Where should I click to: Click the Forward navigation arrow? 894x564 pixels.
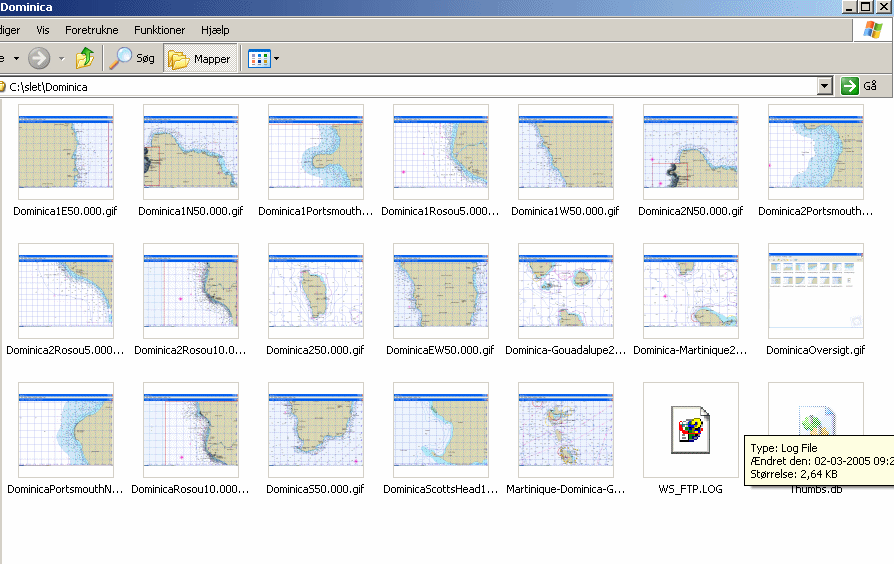tap(39, 58)
